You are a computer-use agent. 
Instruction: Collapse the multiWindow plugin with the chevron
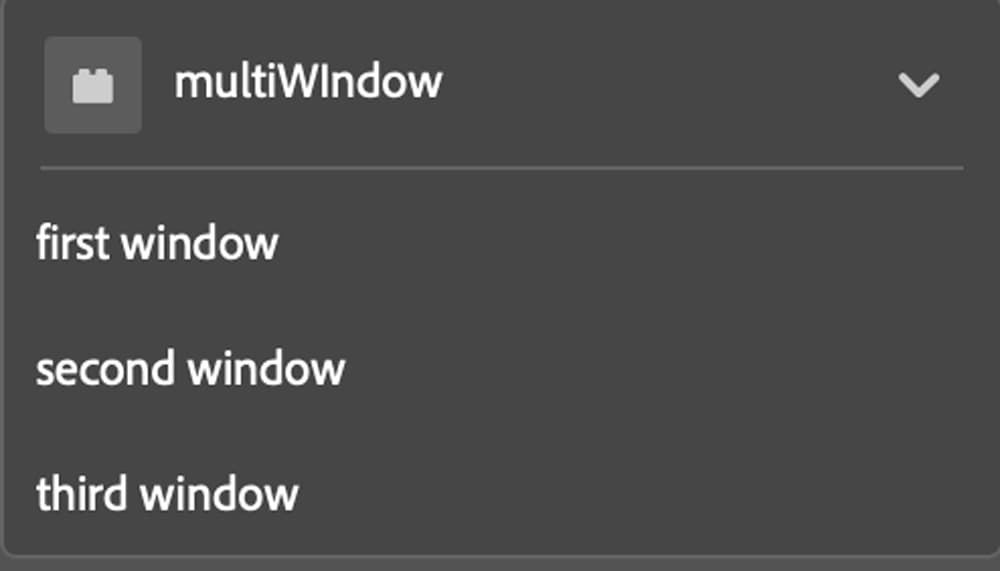click(x=918, y=86)
